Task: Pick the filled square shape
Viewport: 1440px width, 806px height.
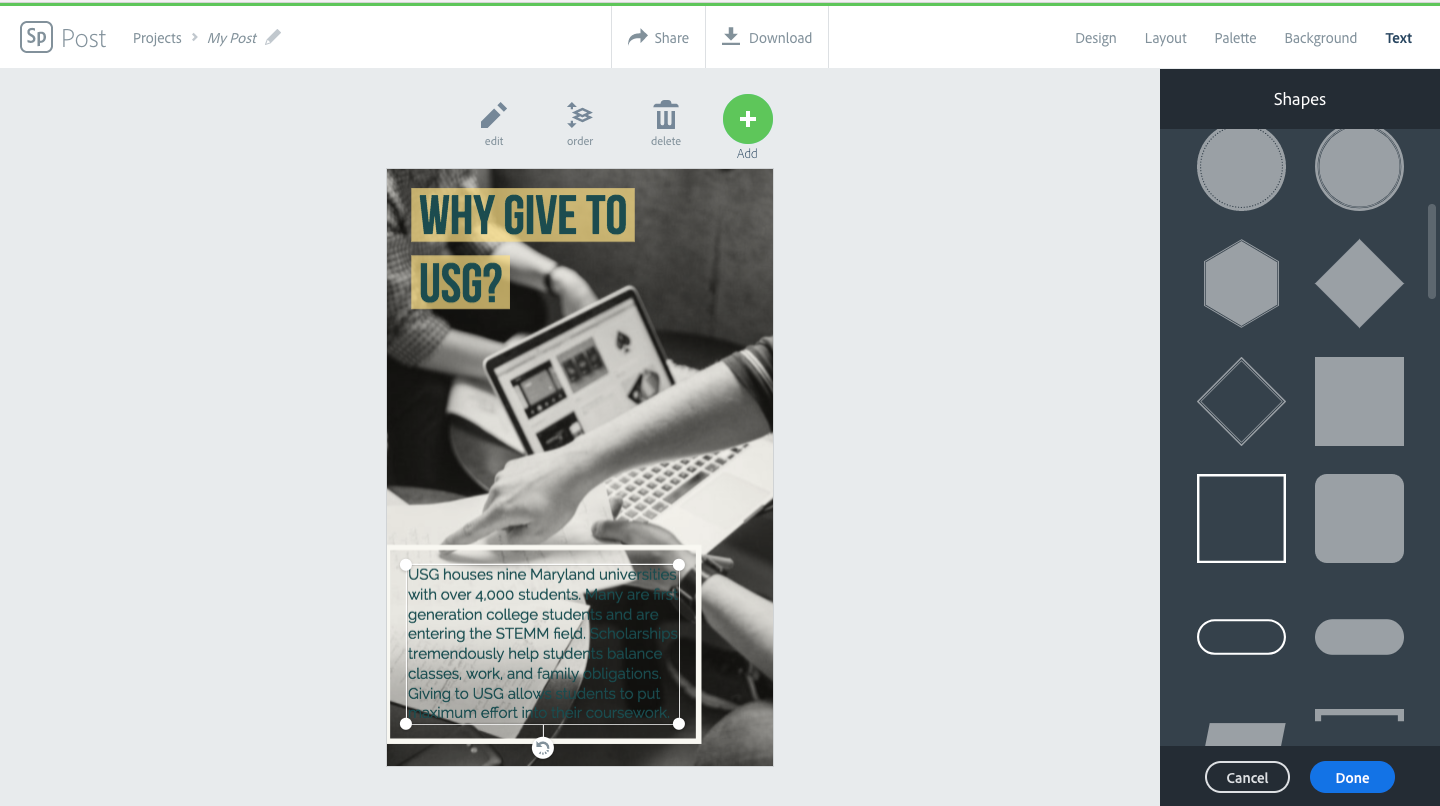Action: coord(1359,401)
